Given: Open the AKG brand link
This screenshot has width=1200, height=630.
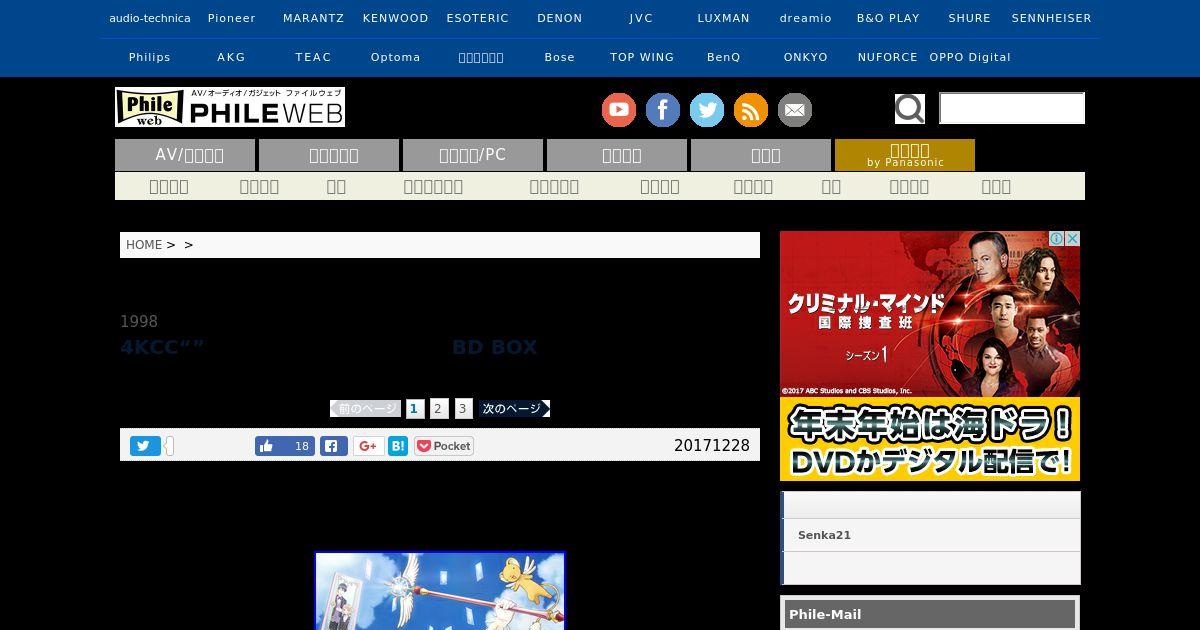Looking at the screenshot, I should [232, 57].
